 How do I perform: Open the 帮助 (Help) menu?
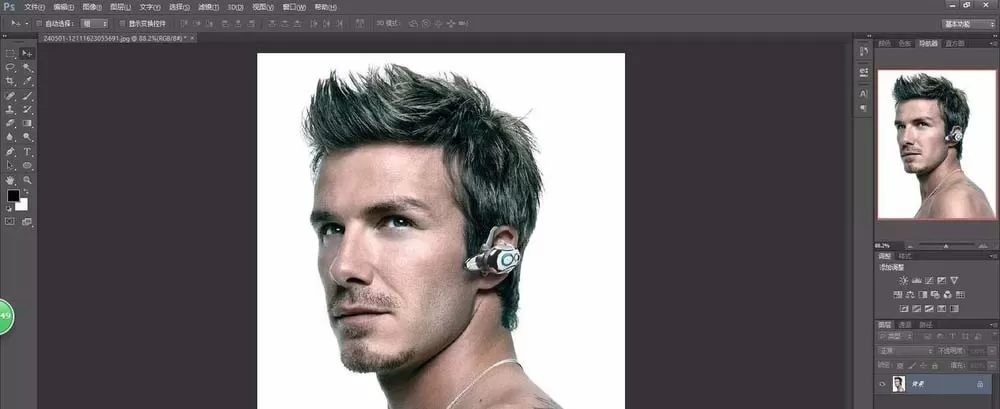pyautogui.click(x=325, y=7)
